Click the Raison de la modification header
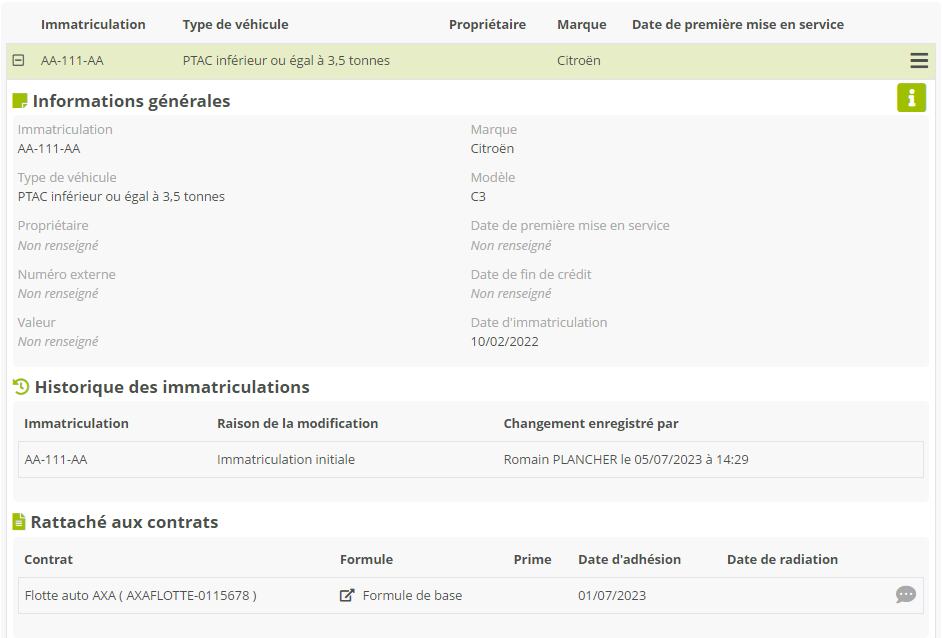The height and width of the screenshot is (638, 942). (297, 423)
